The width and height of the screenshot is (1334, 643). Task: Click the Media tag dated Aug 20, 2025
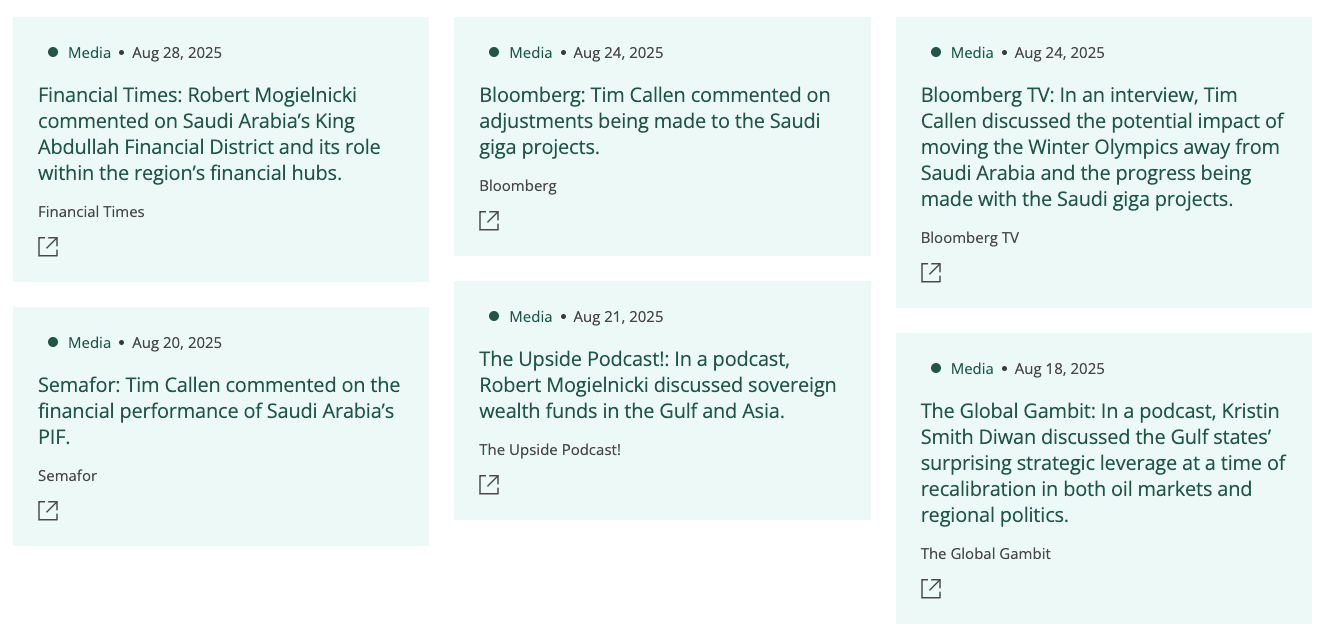point(89,343)
